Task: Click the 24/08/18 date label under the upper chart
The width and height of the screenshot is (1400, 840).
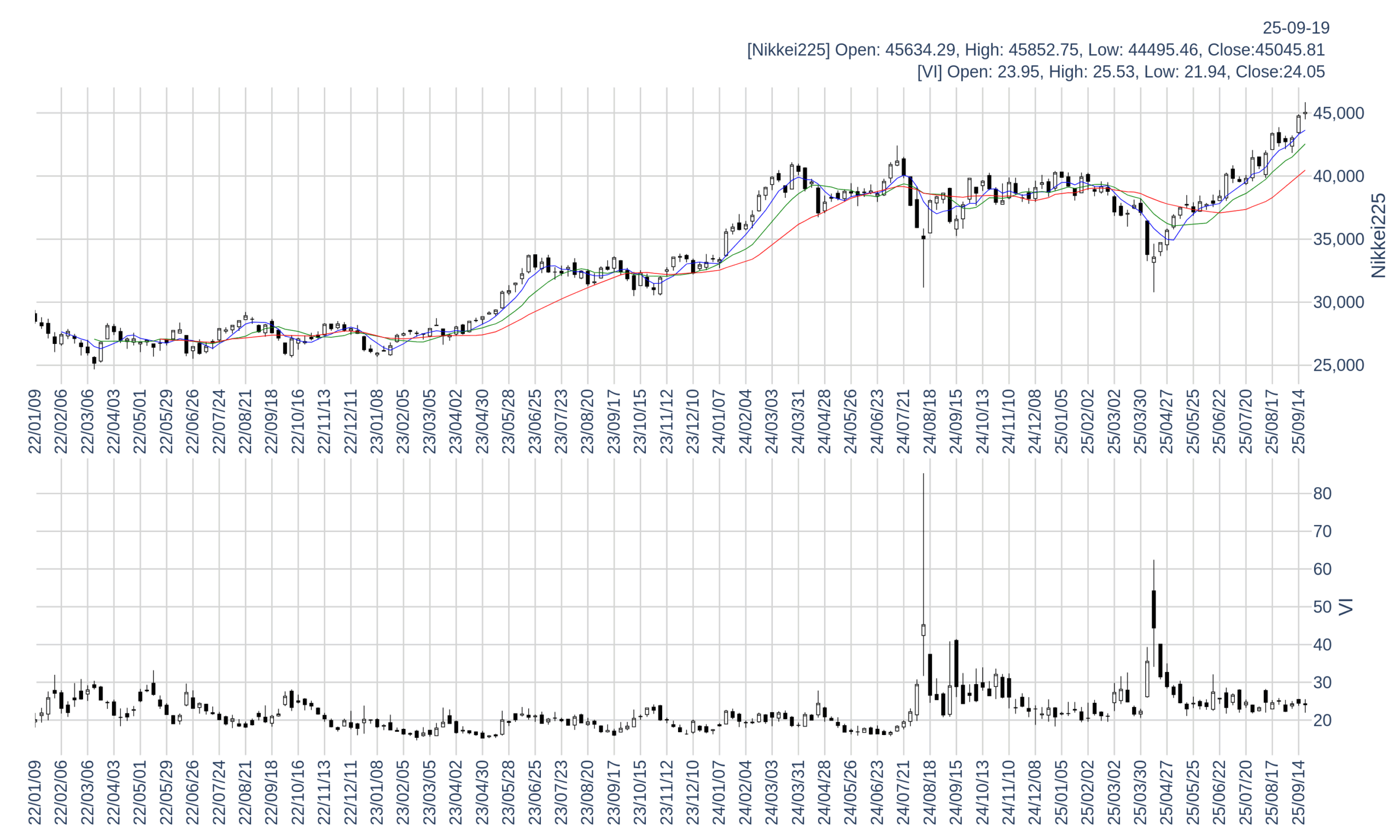Action: click(x=930, y=421)
